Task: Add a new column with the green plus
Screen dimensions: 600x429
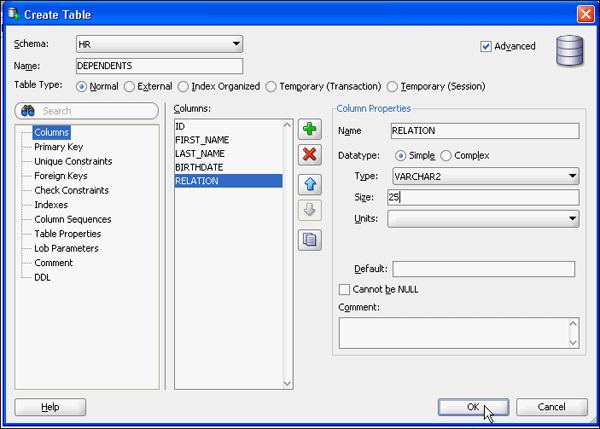Action: [310, 129]
